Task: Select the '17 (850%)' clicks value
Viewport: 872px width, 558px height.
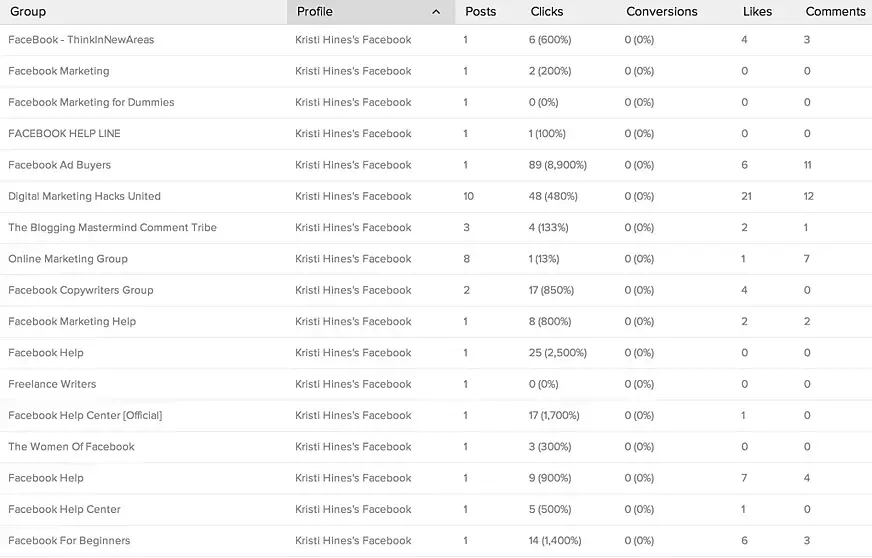Action: [x=551, y=290]
